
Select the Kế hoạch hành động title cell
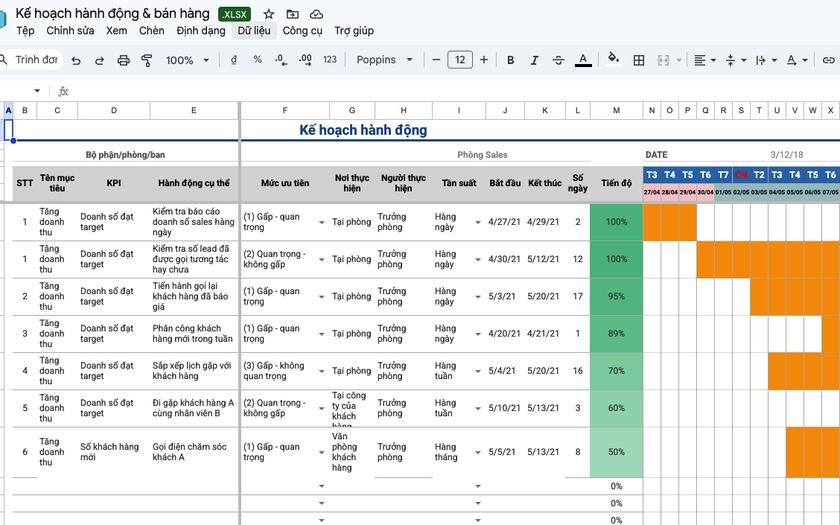pyautogui.click(x=363, y=130)
